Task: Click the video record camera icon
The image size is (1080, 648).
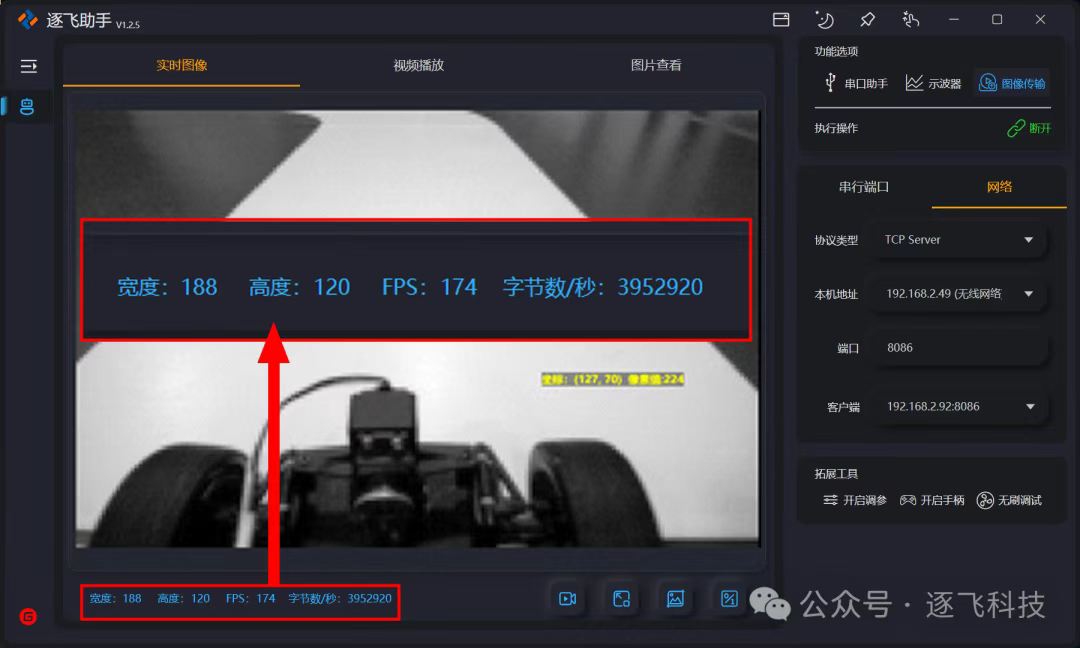Action: pyautogui.click(x=568, y=598)
